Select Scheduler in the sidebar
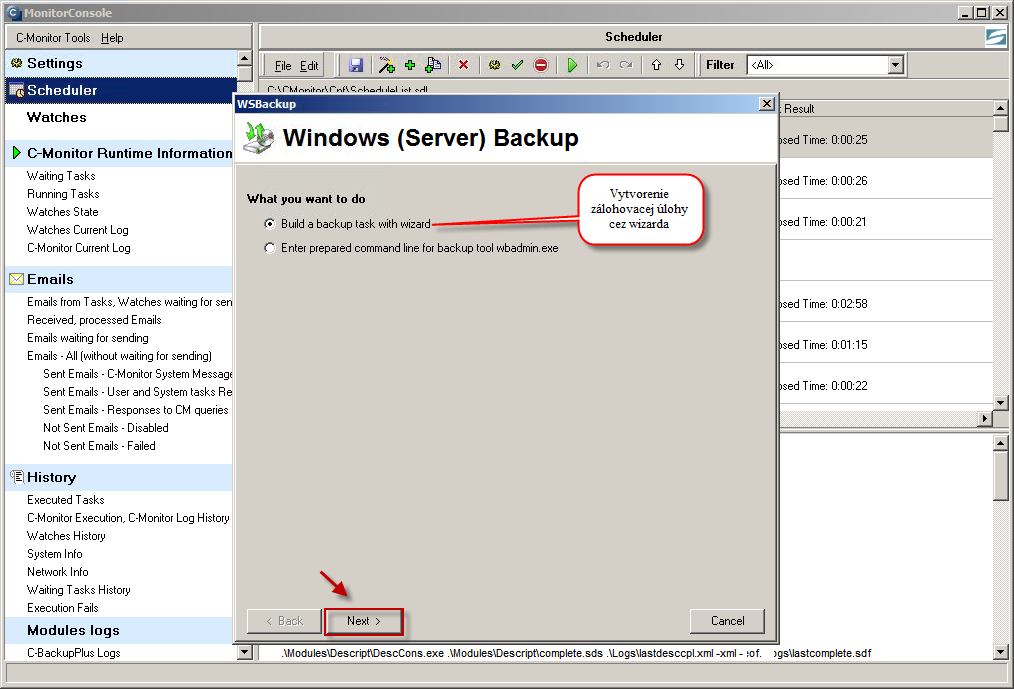Viewport: 1014px width, 689px height. [x=121, y=91]
